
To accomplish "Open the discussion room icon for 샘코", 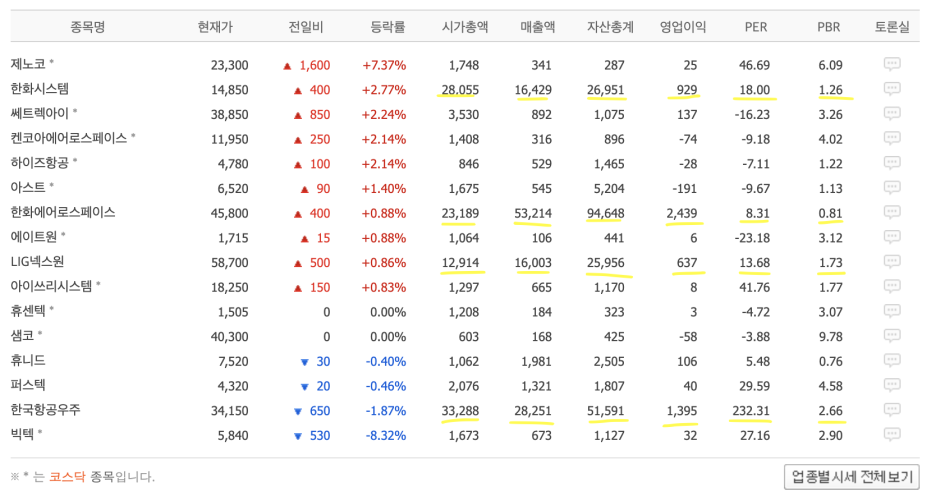I will point(892,336).
